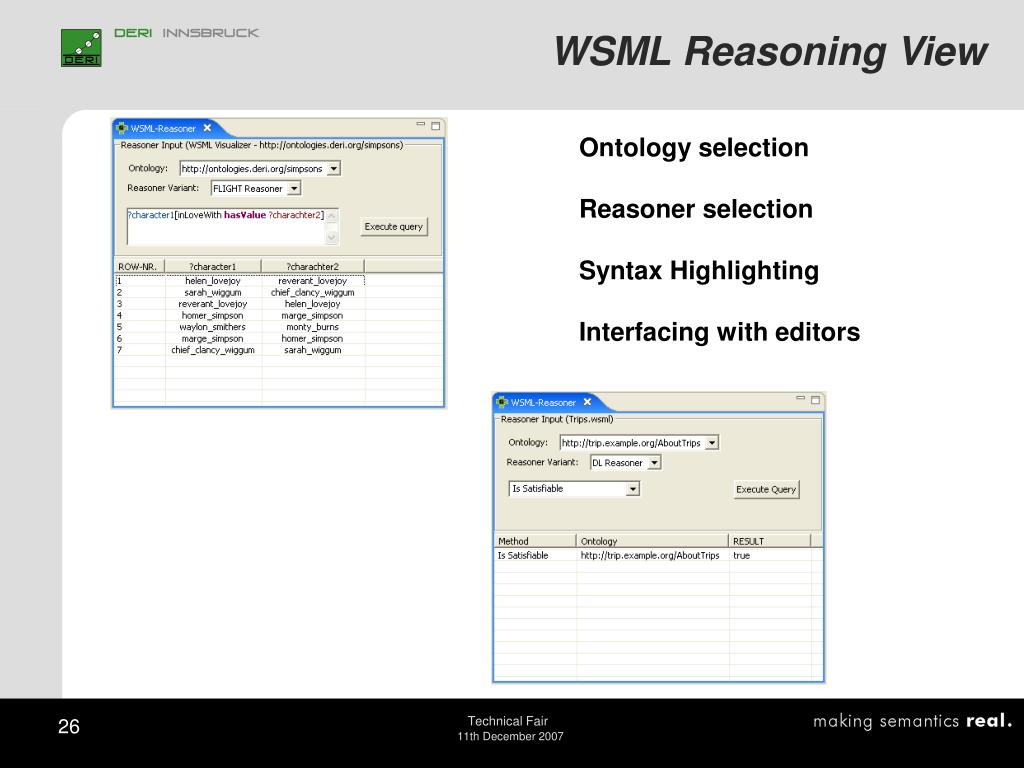Maximize the simpsons reasoner view

click(436, 125)
